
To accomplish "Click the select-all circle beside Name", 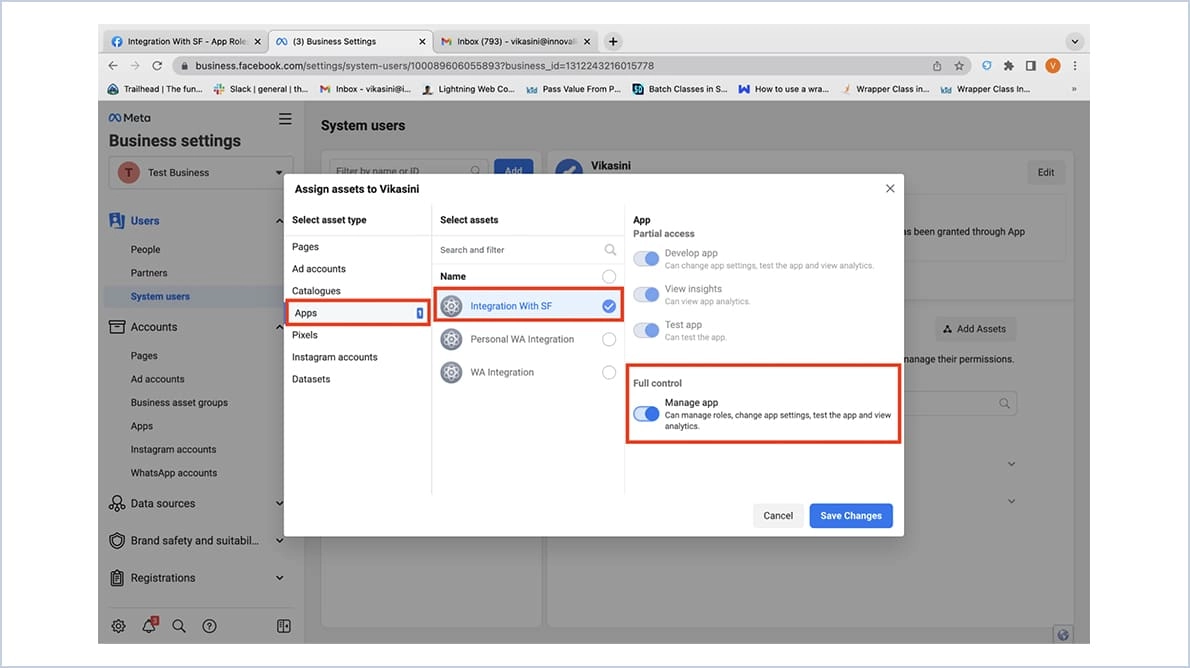I will pyautogui.click(x=609, y=276).
